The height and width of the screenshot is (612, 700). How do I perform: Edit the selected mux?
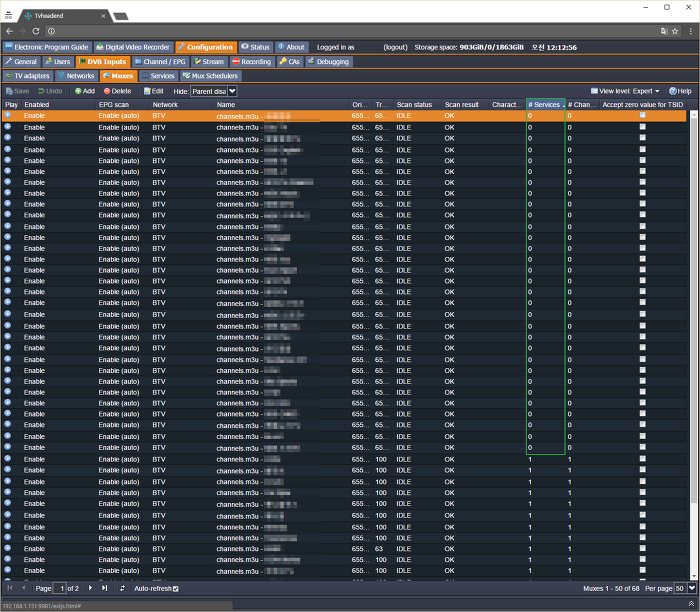point(154,91)
